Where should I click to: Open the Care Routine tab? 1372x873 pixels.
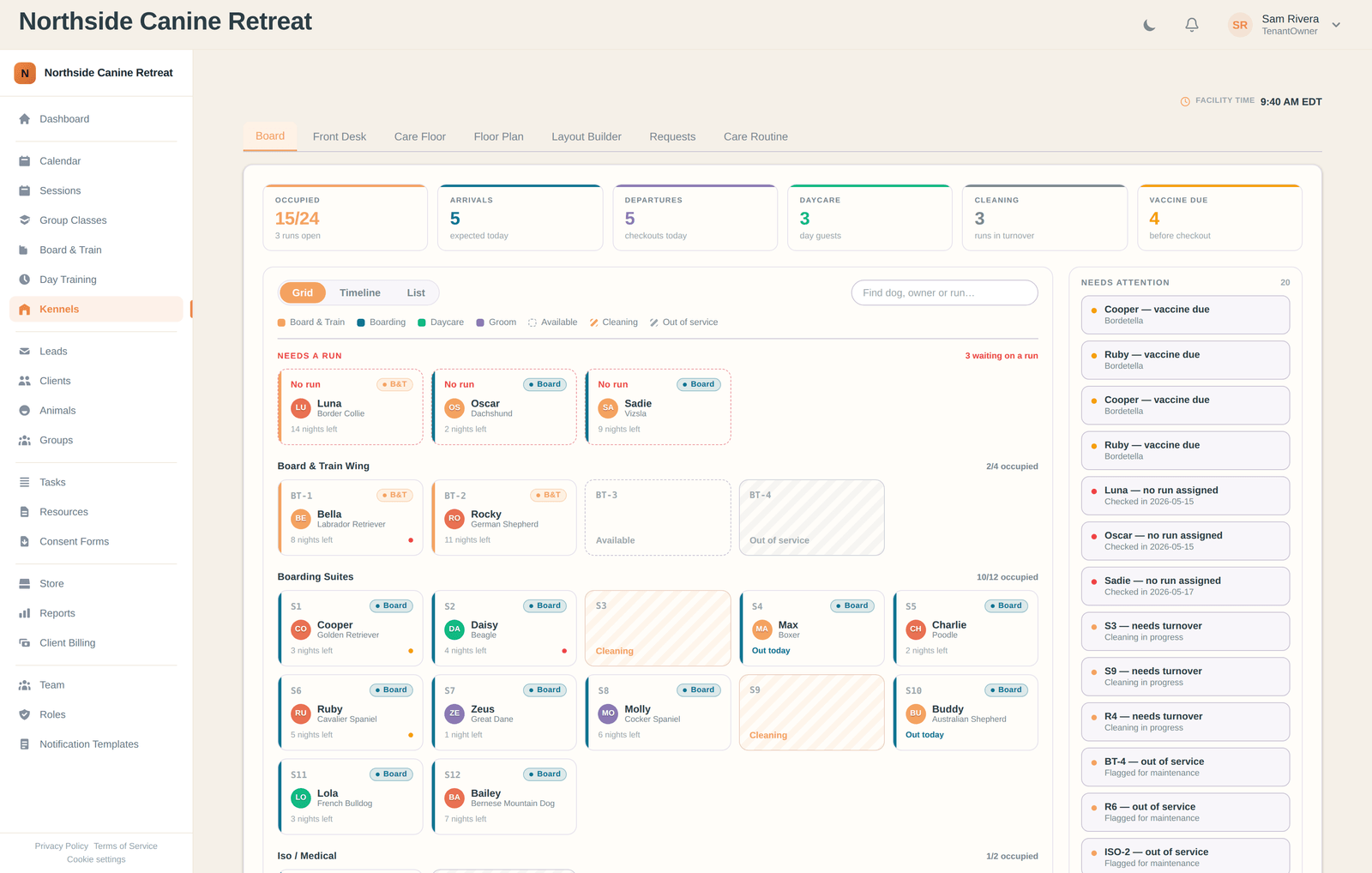(x=755, y=136)
